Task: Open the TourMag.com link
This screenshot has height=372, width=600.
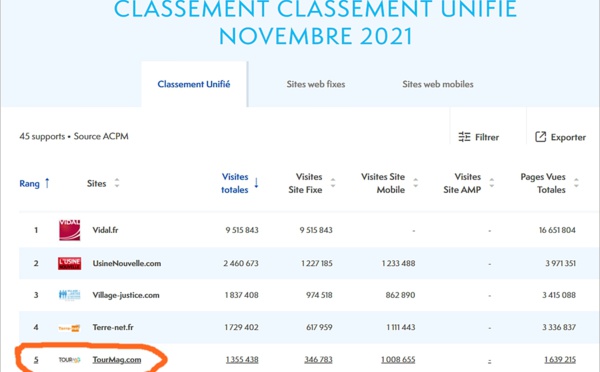Action: [117, 360]
